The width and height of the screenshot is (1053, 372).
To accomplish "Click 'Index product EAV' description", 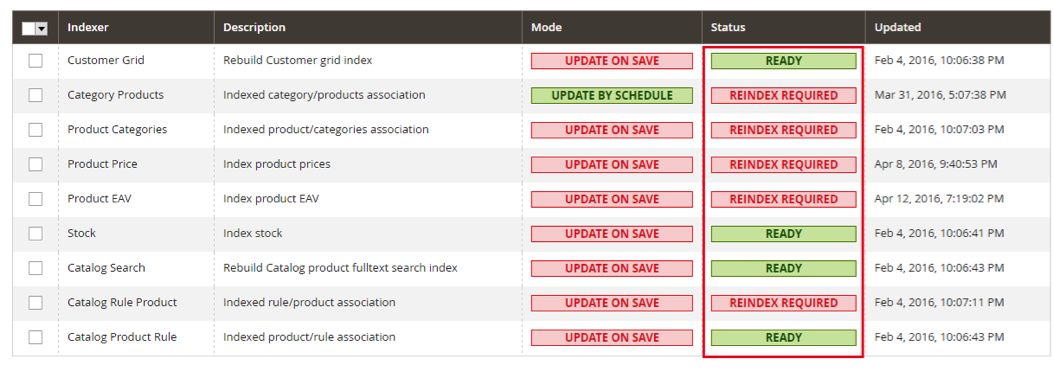I will pos(271,199).
